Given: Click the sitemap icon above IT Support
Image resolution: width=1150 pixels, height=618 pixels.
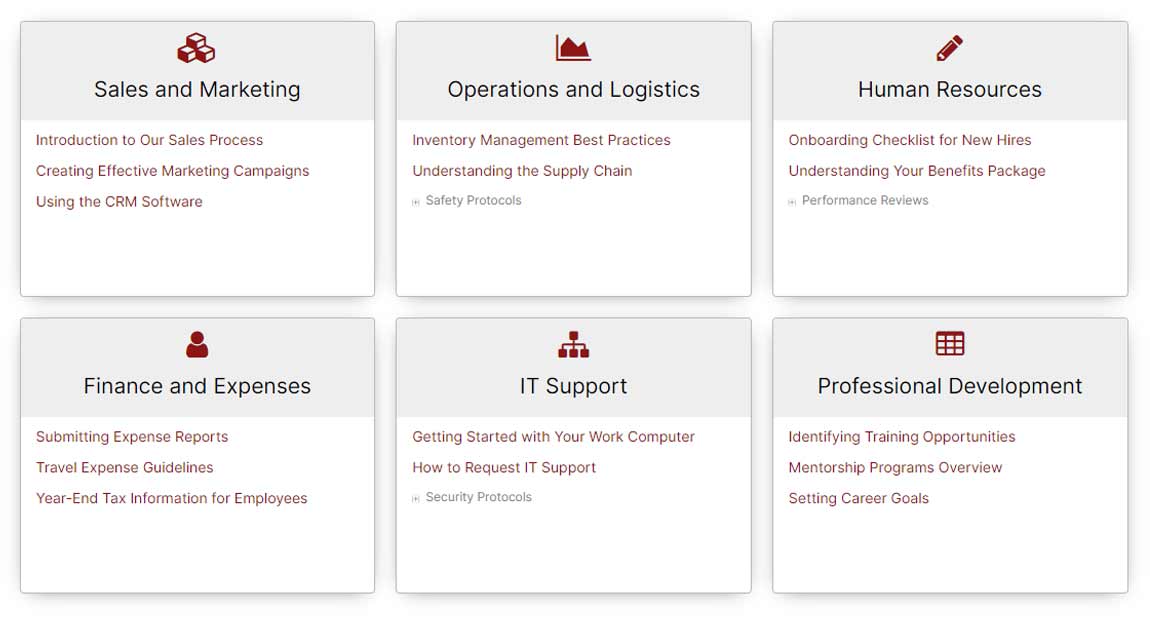Looking at the screenshot, I should pos(573,344).
